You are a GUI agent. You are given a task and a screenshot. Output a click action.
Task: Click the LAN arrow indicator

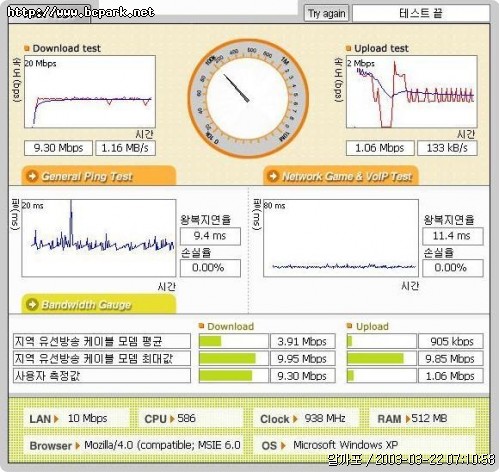point(56,419)
